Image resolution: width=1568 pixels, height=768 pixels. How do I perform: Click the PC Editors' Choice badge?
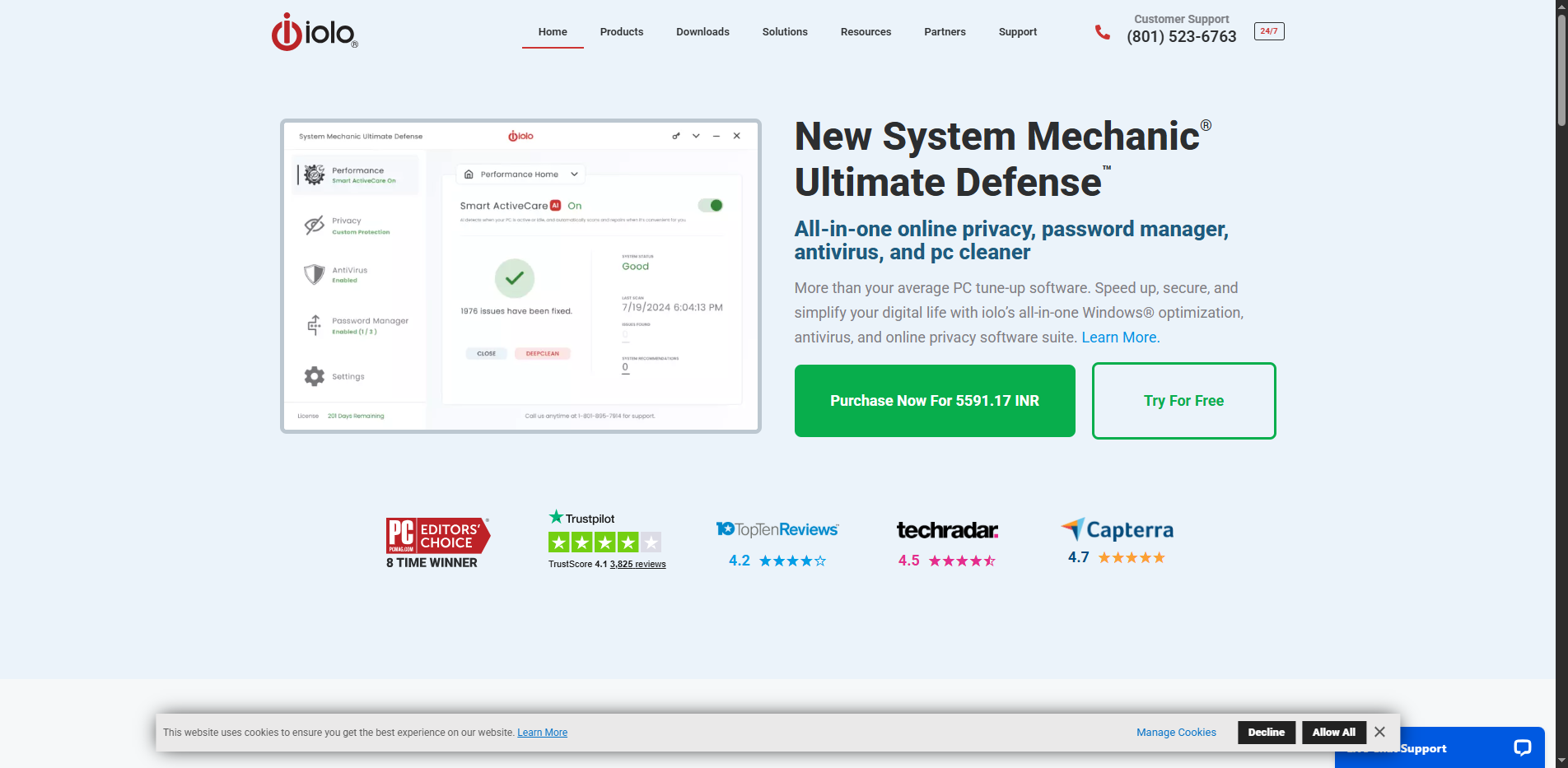[438, 535]
